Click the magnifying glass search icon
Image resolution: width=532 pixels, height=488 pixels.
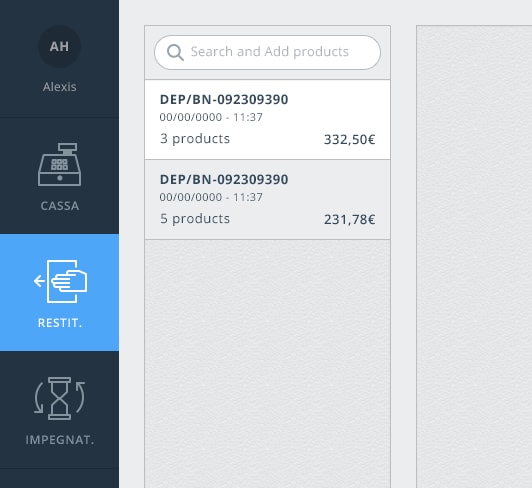pos(175,53)
